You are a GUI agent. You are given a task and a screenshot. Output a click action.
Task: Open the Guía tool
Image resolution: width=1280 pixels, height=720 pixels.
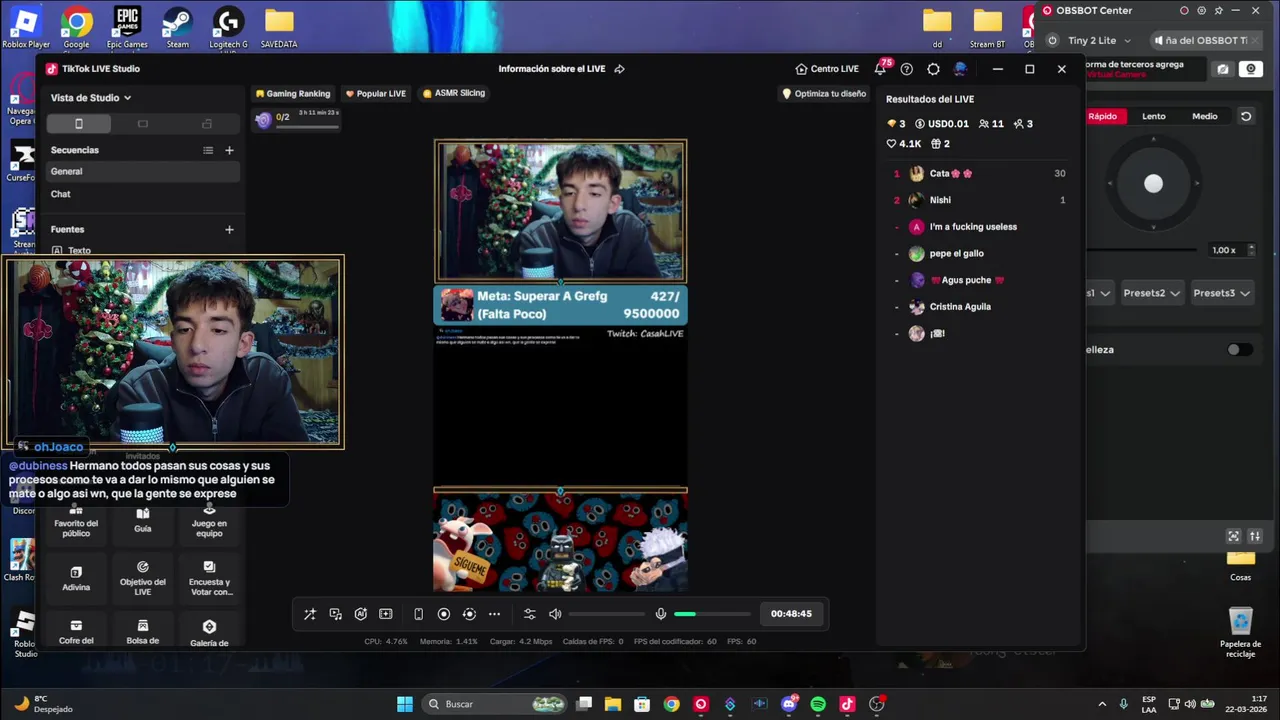click(x=143, y=521)
